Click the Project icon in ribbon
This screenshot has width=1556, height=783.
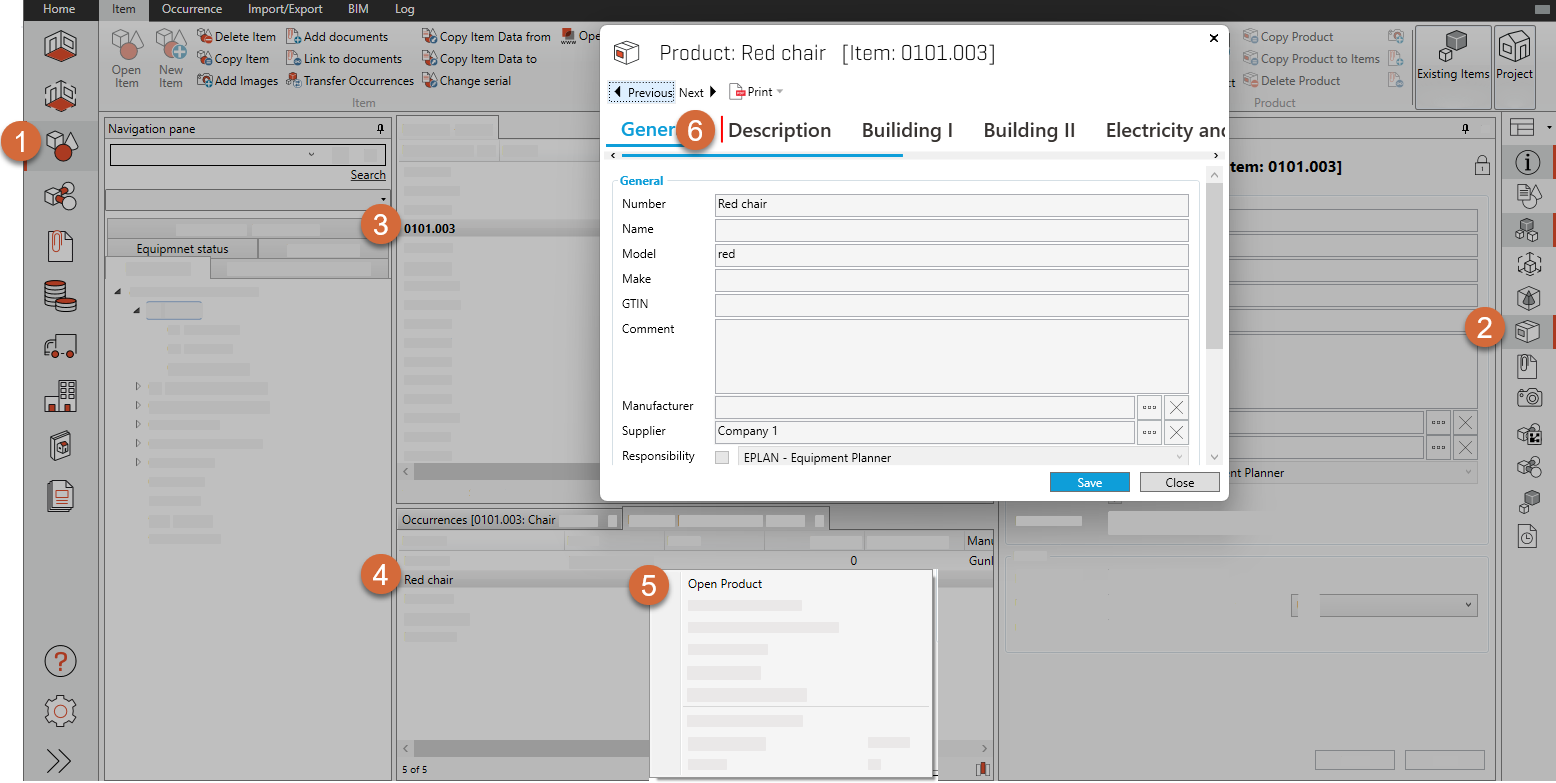[x=1514, y=58]
